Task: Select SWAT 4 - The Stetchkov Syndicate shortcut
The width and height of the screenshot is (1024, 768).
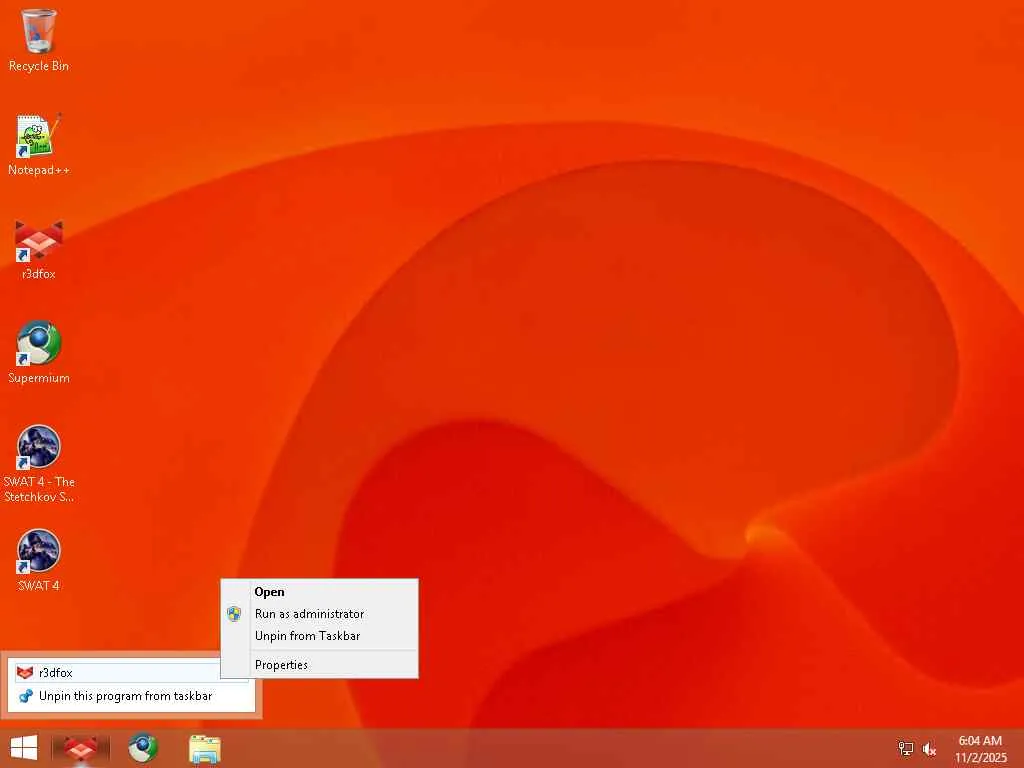Action: click(39, 464)
